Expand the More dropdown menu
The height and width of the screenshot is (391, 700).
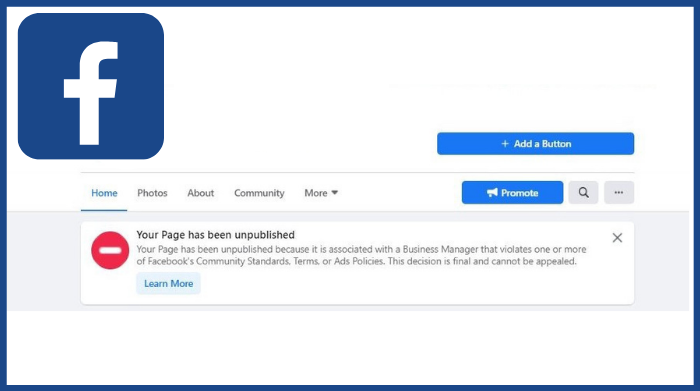coord(321,193)
